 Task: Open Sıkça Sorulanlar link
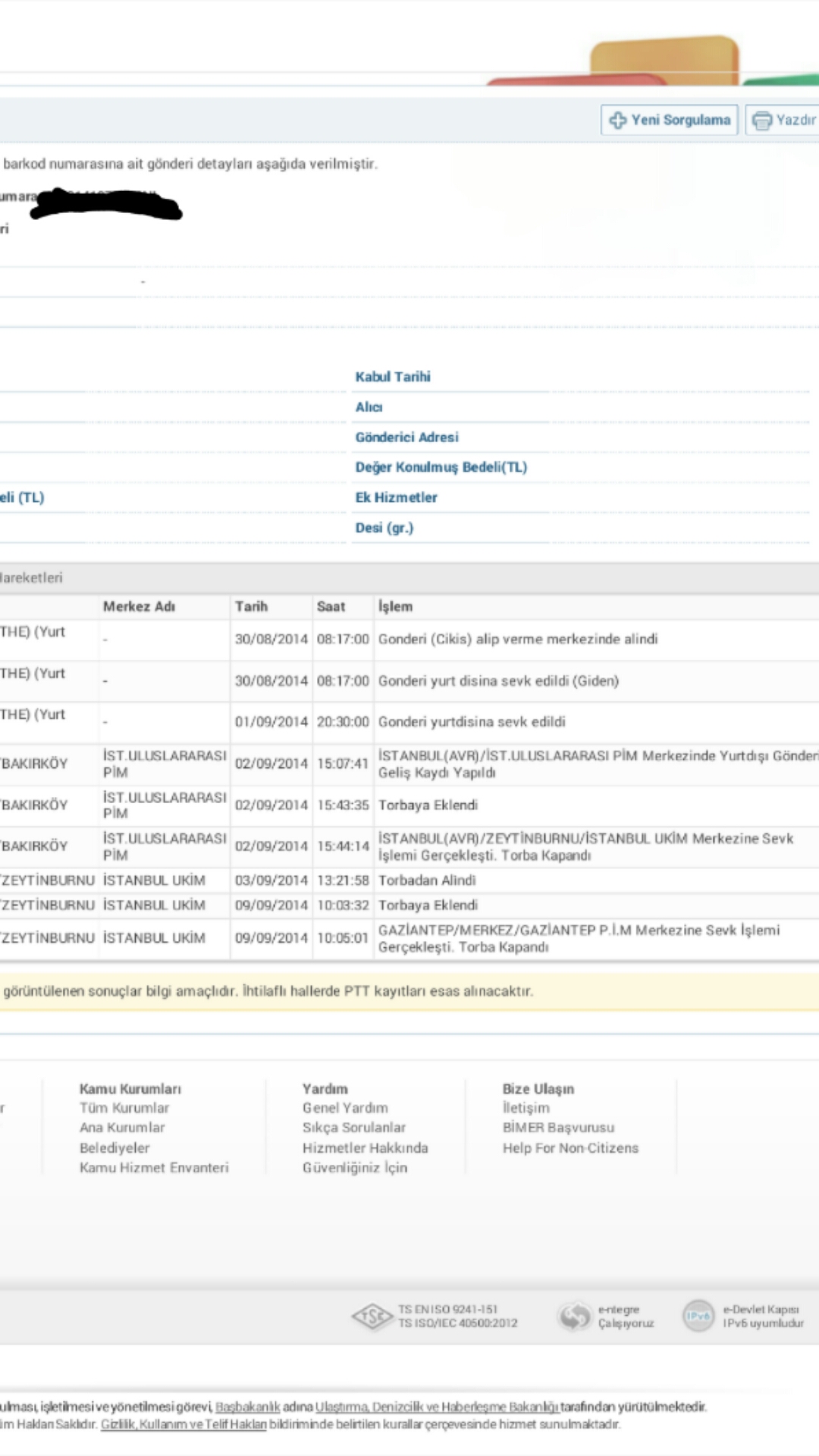point(354,1128)
